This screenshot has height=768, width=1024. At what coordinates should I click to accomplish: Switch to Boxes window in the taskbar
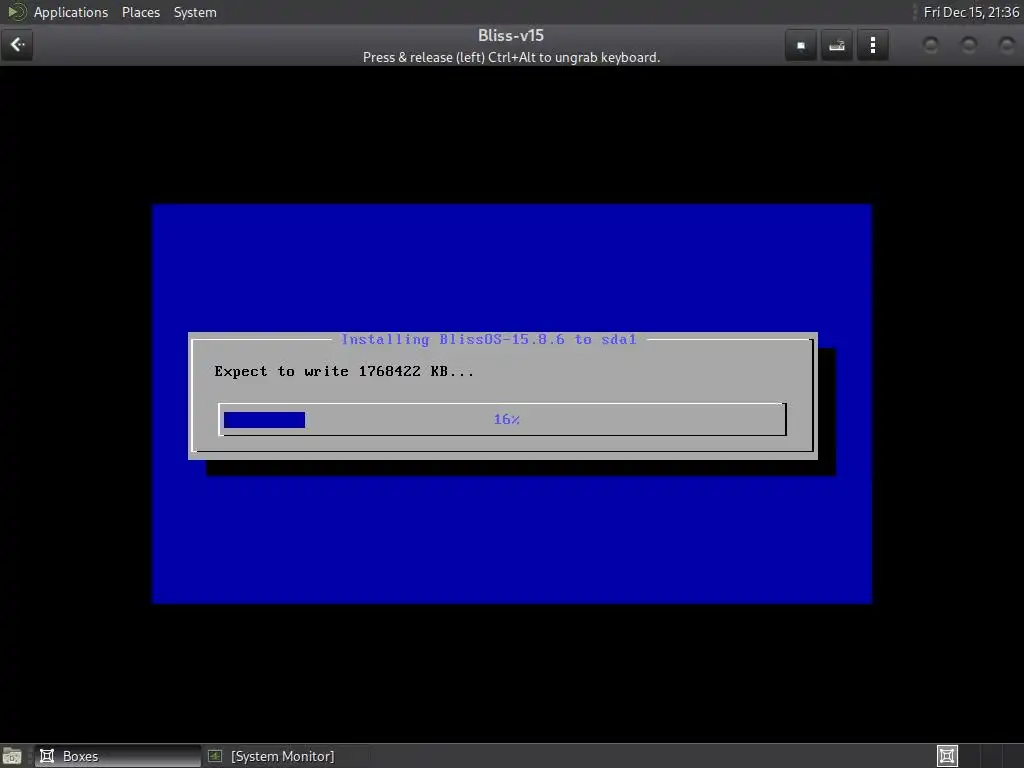click(x=118, y=756)
